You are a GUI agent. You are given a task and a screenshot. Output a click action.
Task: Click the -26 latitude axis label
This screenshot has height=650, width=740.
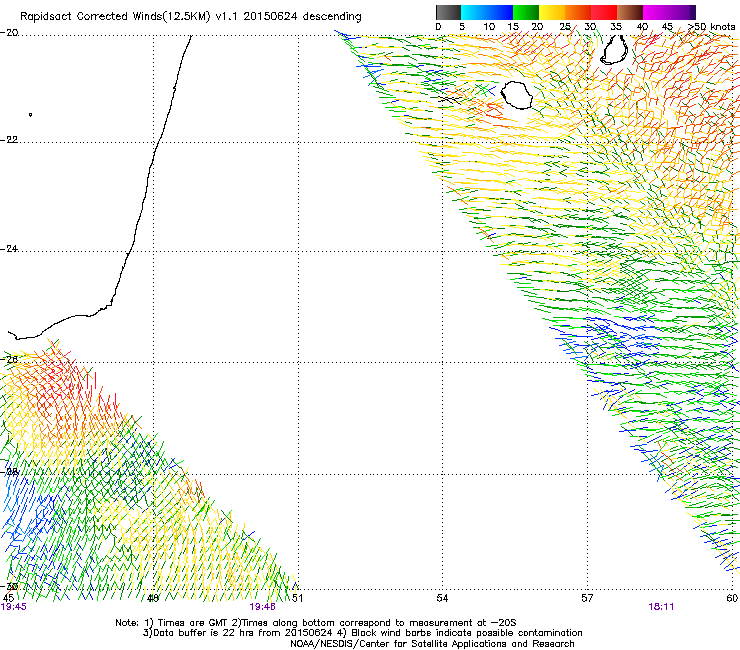pos(9,359)
